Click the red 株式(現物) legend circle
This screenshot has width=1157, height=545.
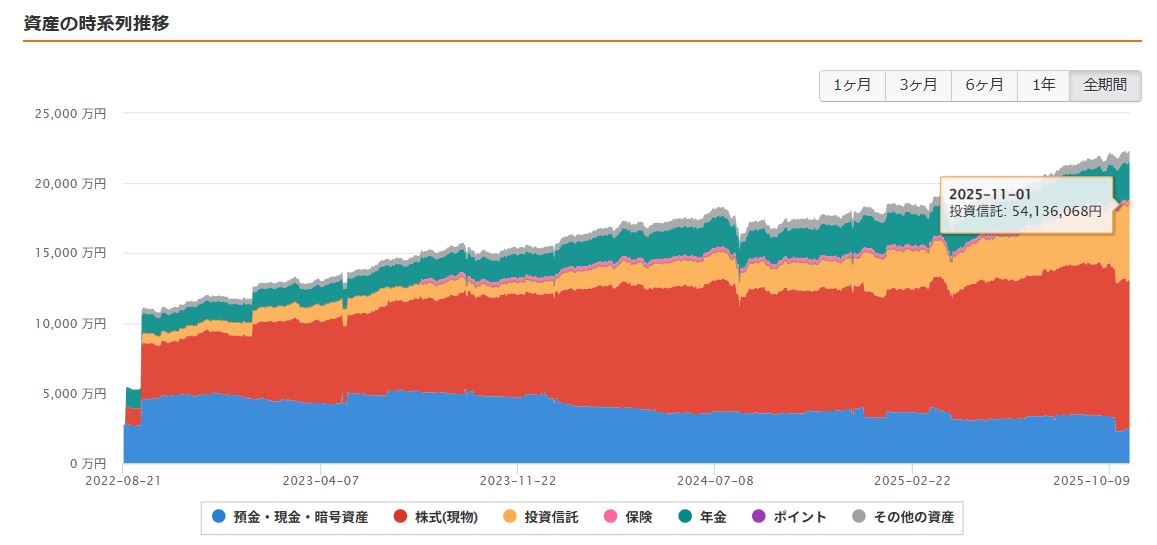click(x=400, y=517)
